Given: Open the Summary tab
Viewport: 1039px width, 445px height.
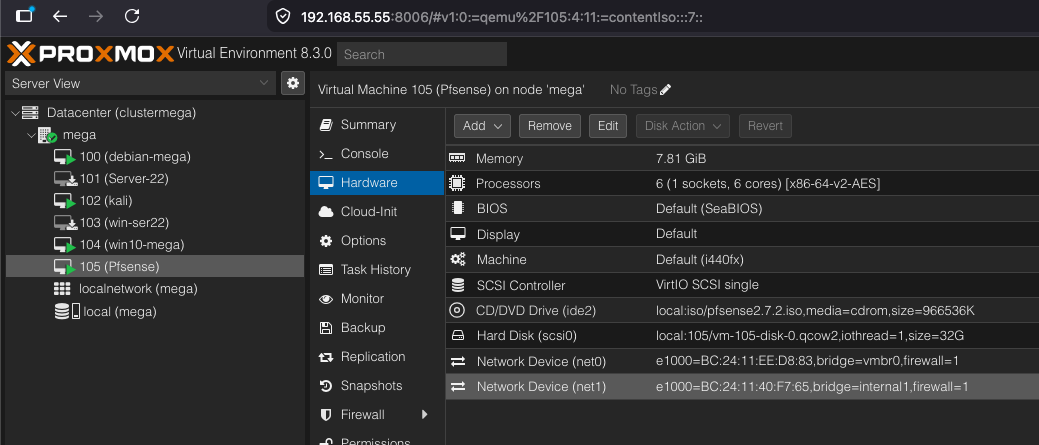Looking at the screenshot, I should pyautogui.click(x=377, y=124).
